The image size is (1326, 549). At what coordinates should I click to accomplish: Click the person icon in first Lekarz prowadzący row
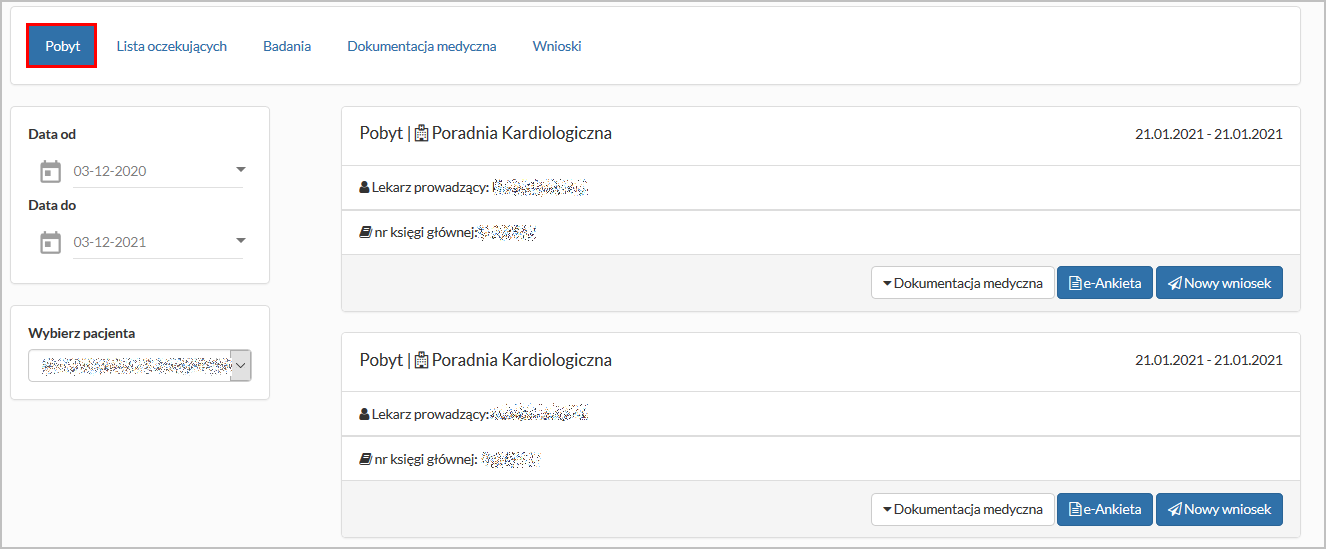tap(364, 187)
